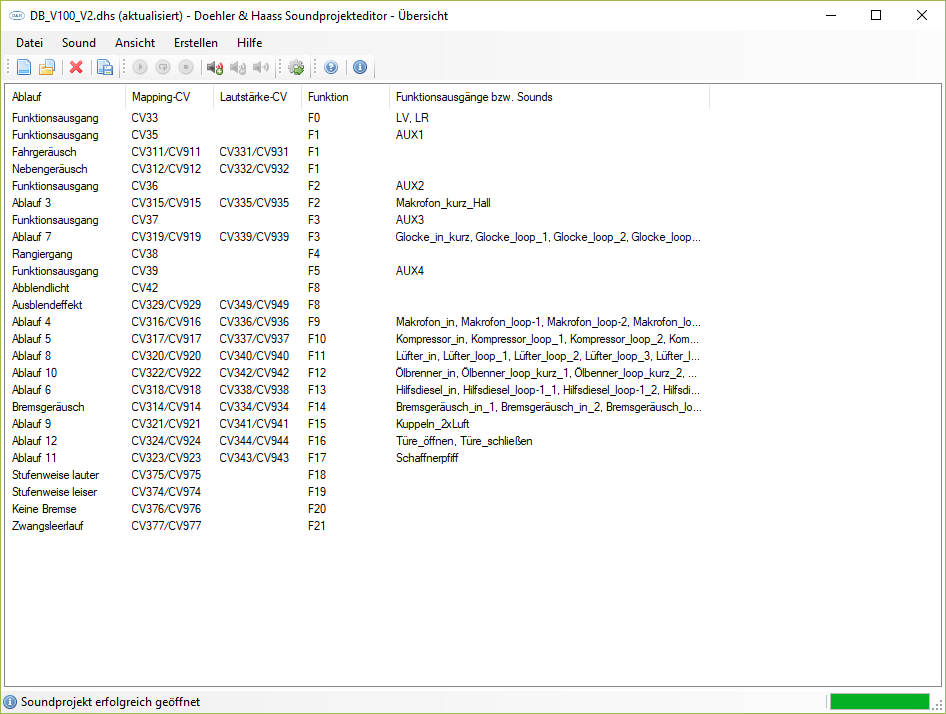Click the Kuppeln_2xLuft sound entry
The height and width of the screenshot is (714, 946).
pyautogui.click(x=433, y=424)
